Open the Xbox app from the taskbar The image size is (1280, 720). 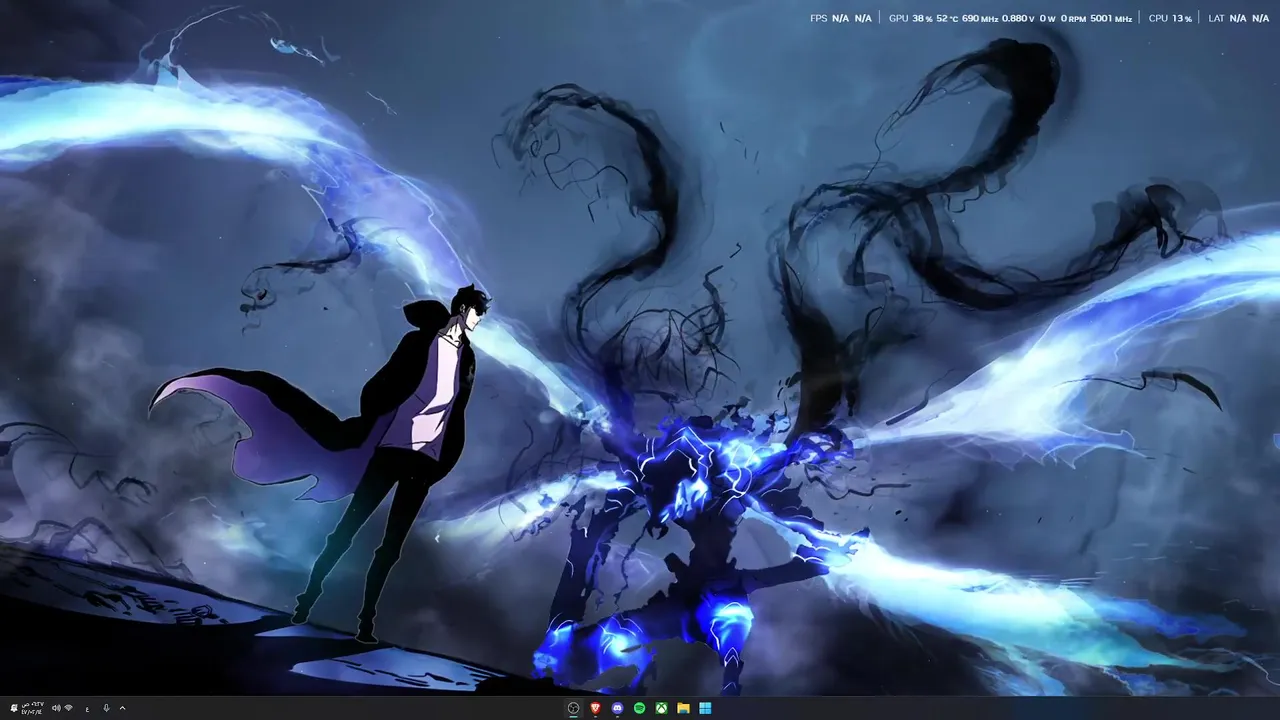662,708
